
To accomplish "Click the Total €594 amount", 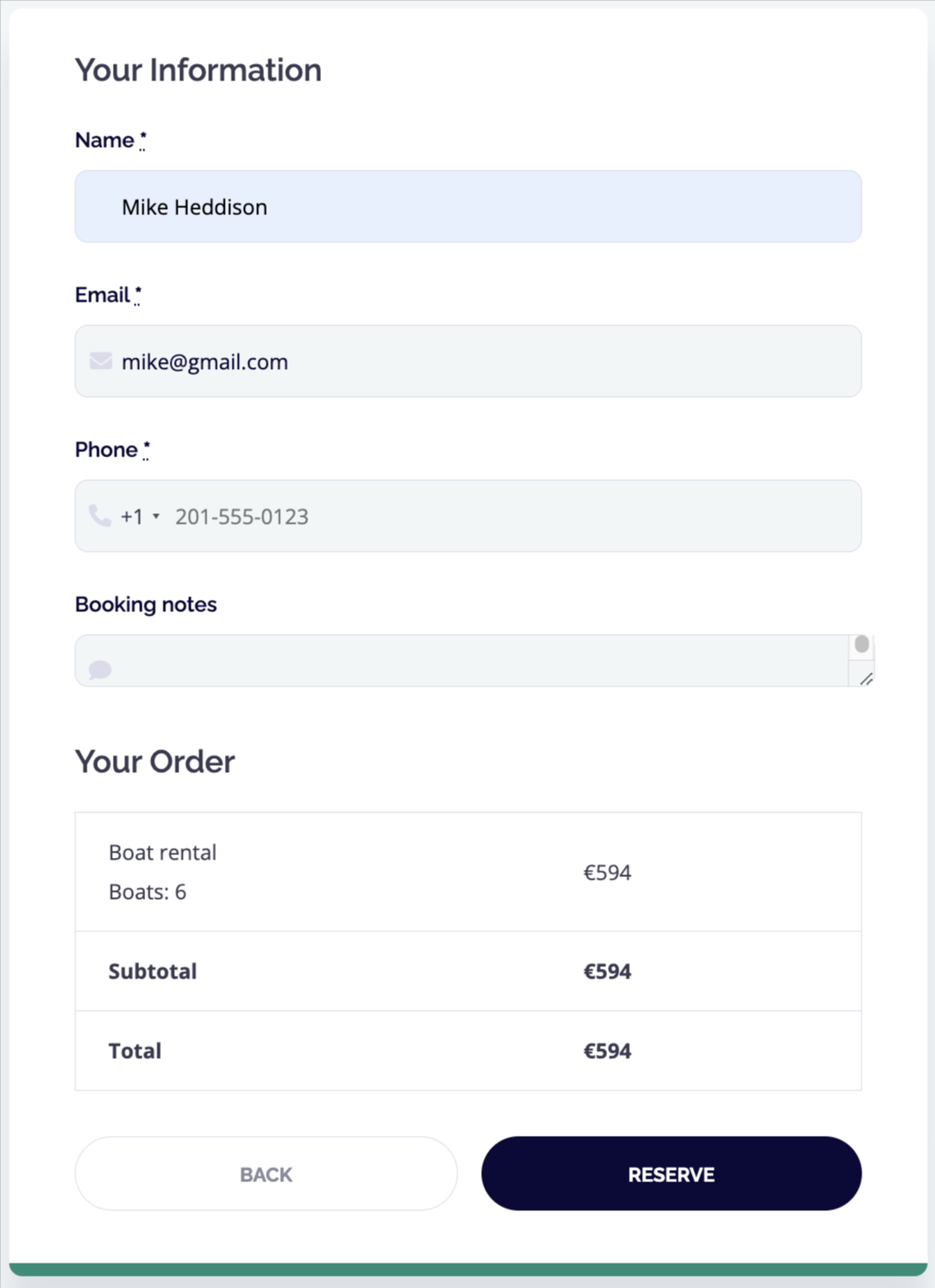I will 607,1051.
